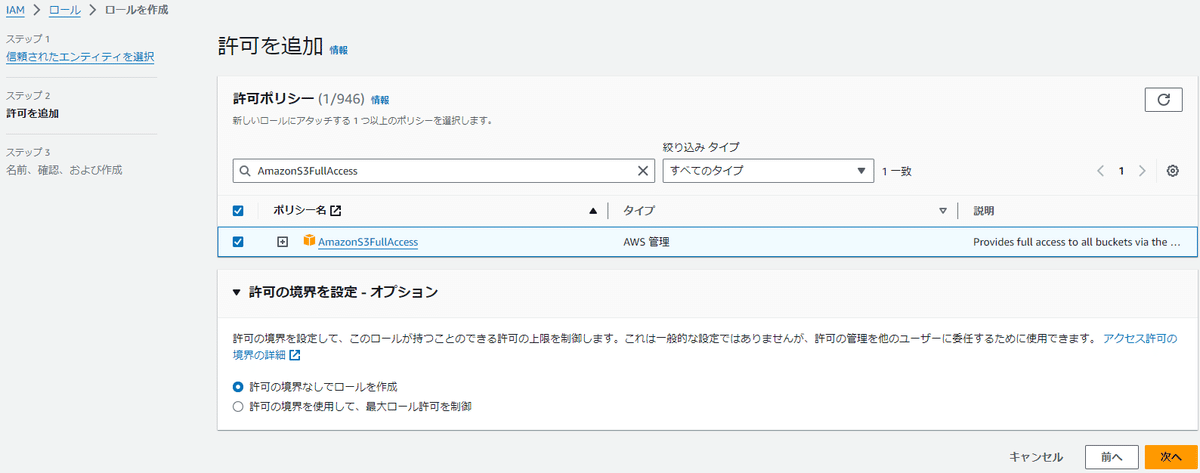Click the キャンセル button

1036,456
